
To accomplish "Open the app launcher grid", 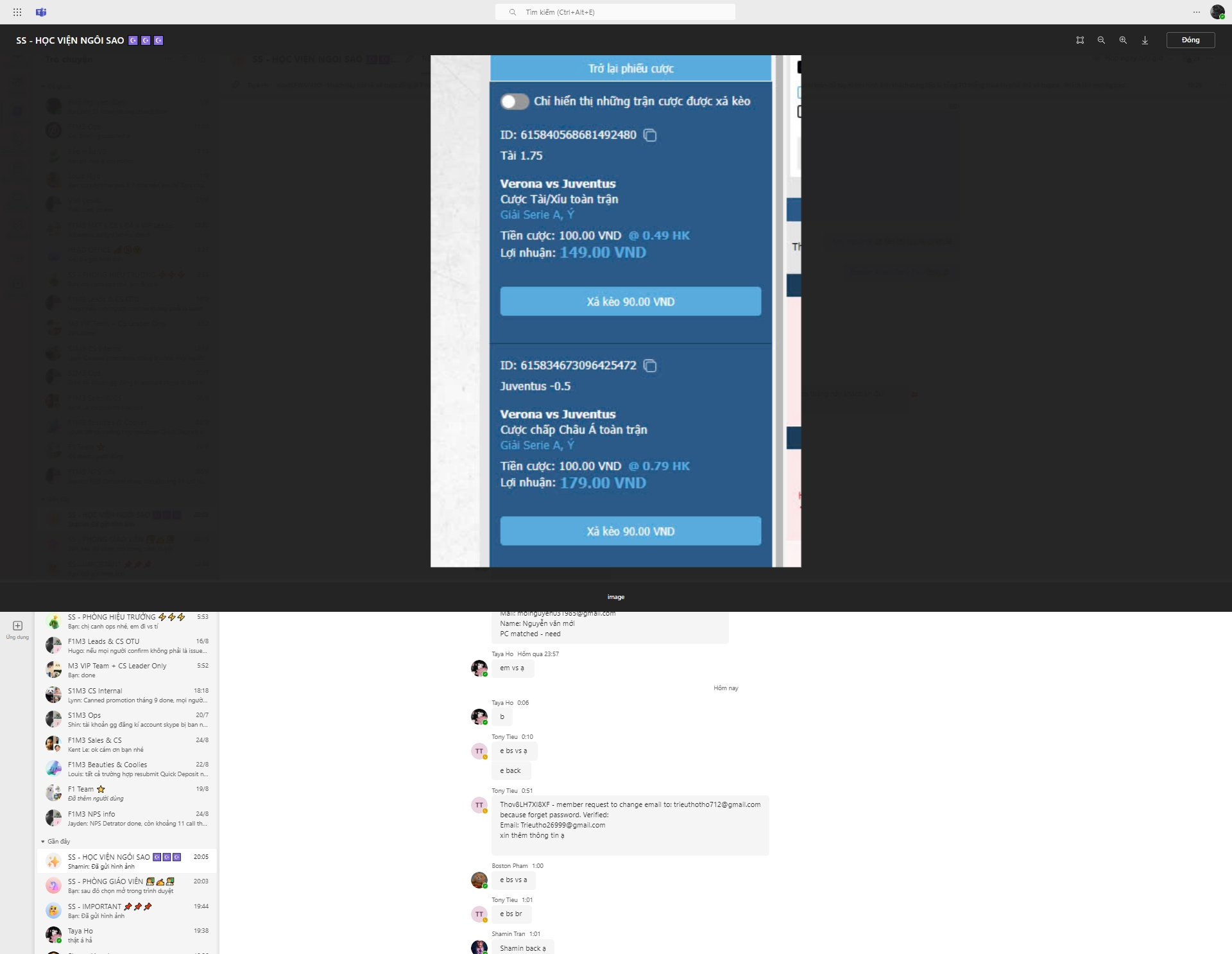I will tap(17, 12).
